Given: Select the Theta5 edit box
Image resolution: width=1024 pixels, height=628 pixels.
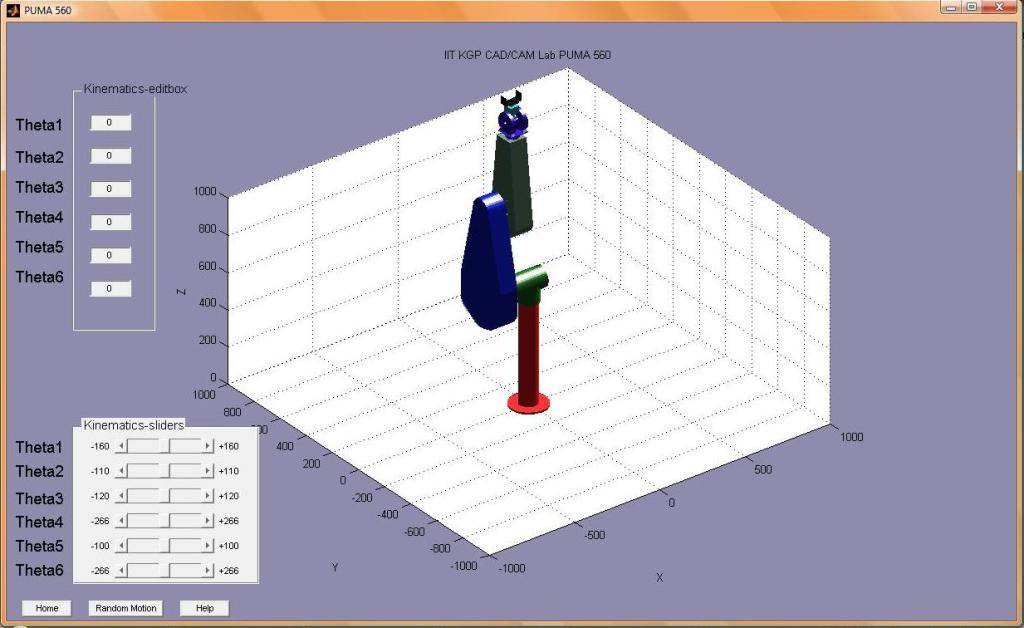Looking at the screenshot, I should click(x=110, y=255).
